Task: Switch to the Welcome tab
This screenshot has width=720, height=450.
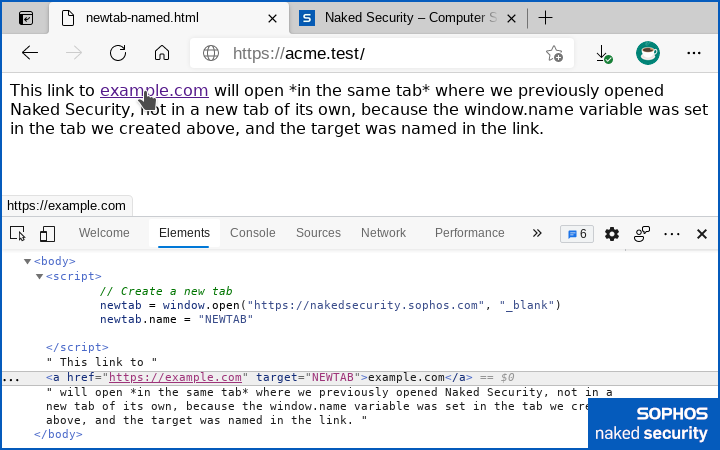Action: (104, 233)
